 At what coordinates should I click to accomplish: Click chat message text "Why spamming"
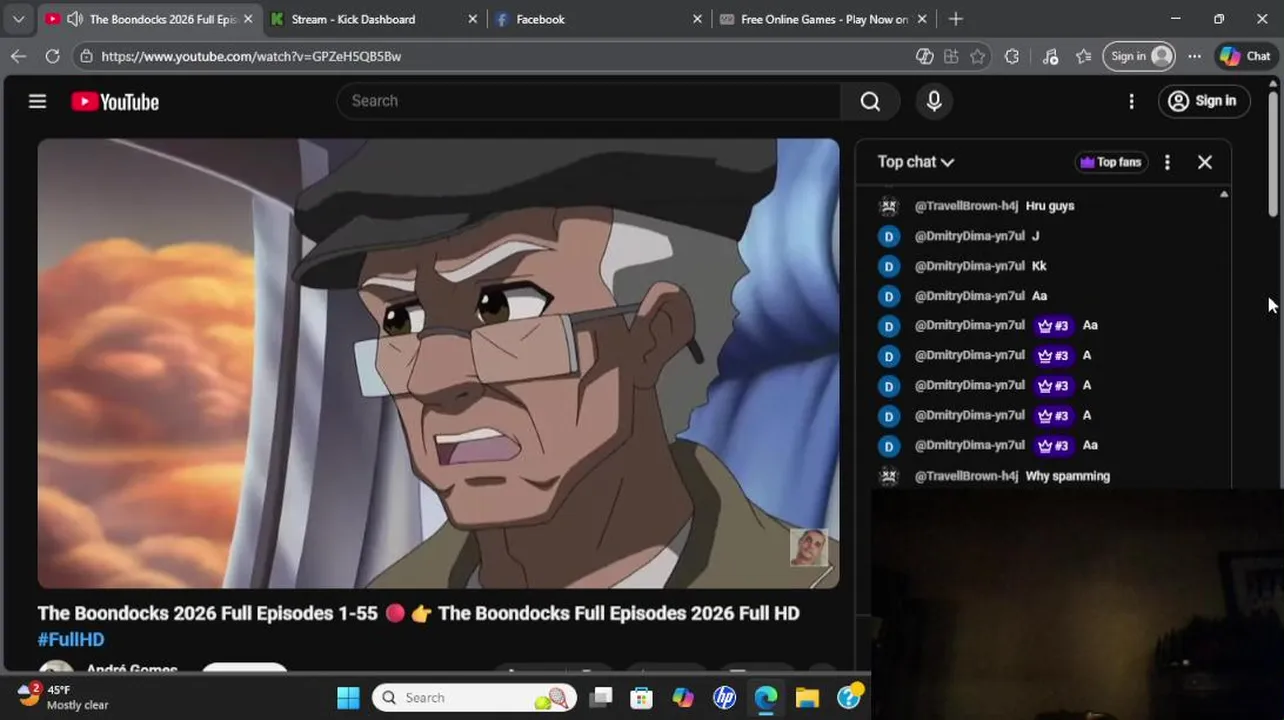(1068, 476)
